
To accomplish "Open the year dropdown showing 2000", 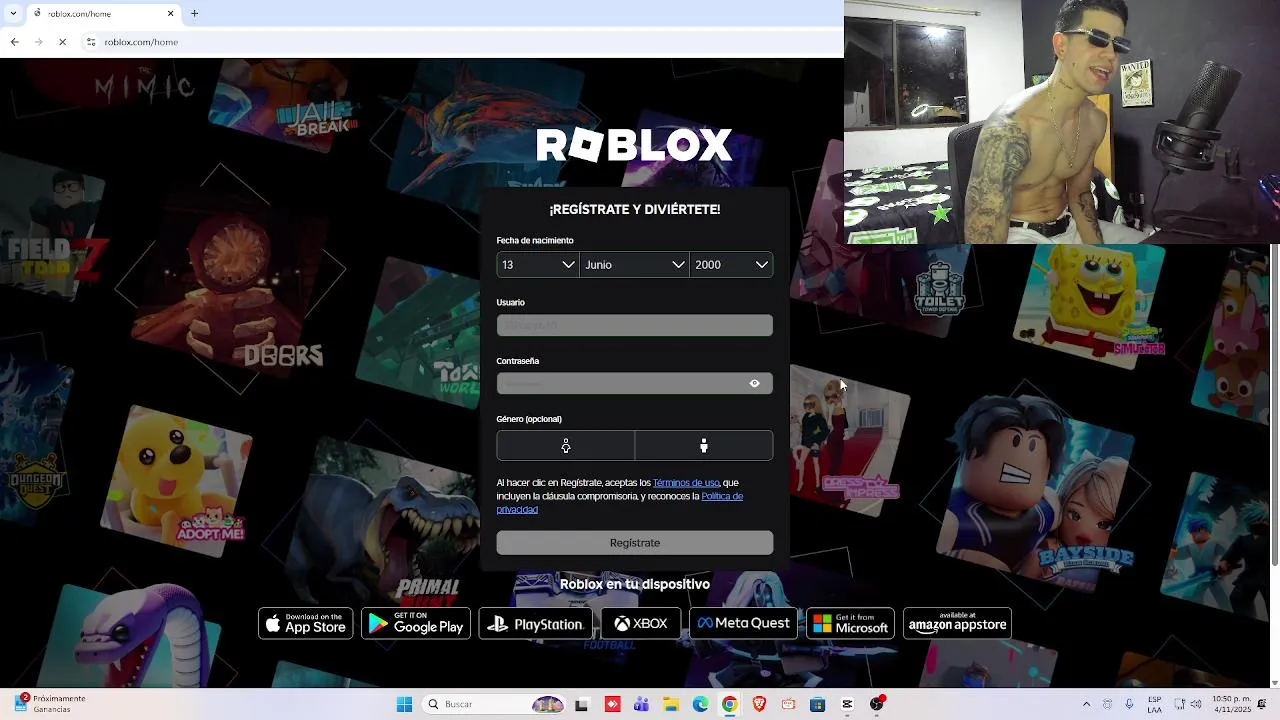I will tap(731, 265).
